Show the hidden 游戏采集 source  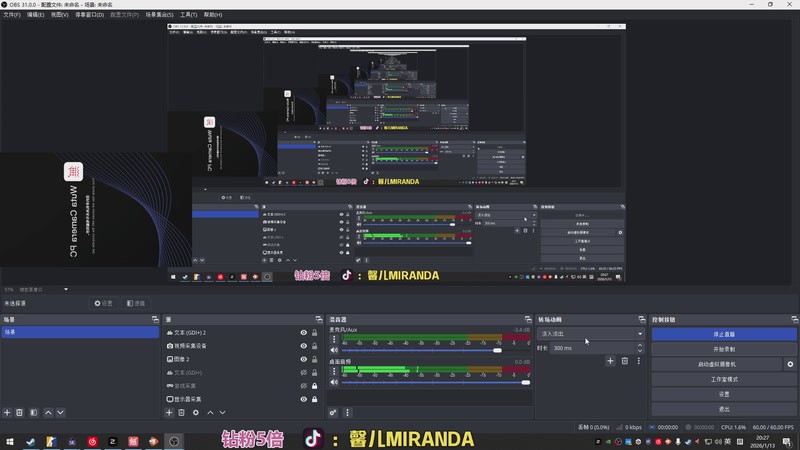(304, 386)
